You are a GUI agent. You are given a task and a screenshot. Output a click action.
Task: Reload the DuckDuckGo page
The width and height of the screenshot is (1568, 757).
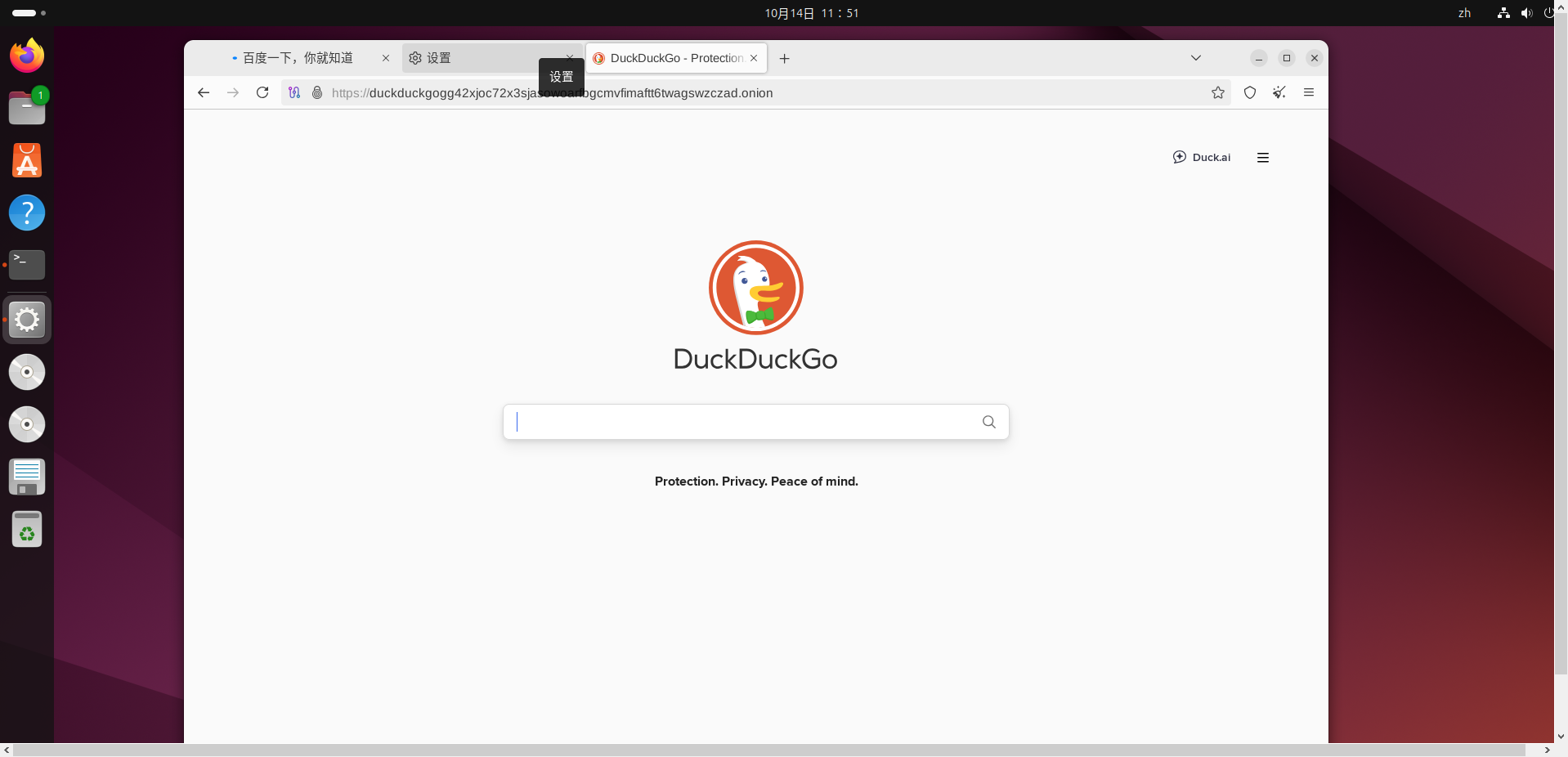pos(262,92)
